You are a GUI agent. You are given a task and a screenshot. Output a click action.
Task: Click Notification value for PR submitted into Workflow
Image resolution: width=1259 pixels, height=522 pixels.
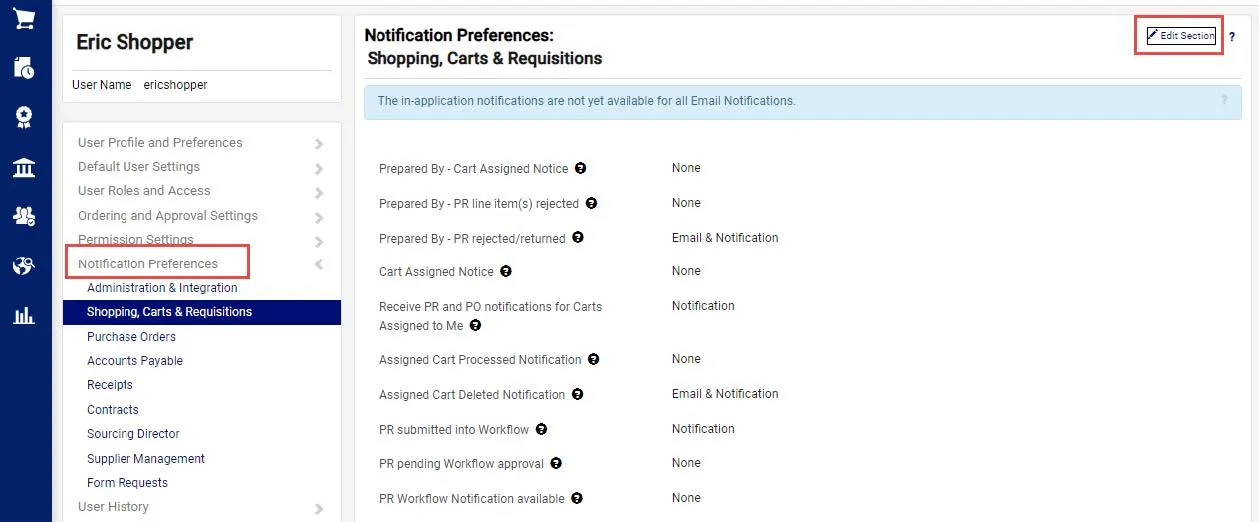click(x=703, y=429)
